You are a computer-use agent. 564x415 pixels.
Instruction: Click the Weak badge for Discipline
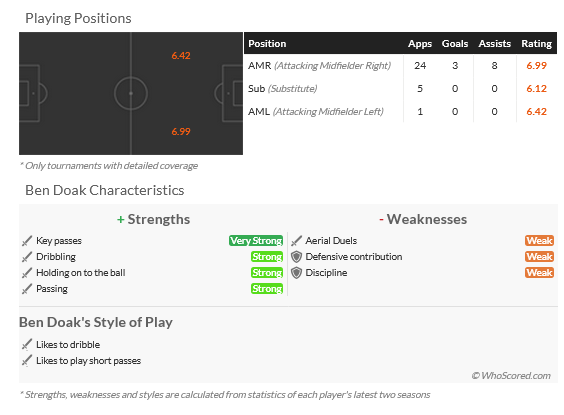click(x=539, y=273)
